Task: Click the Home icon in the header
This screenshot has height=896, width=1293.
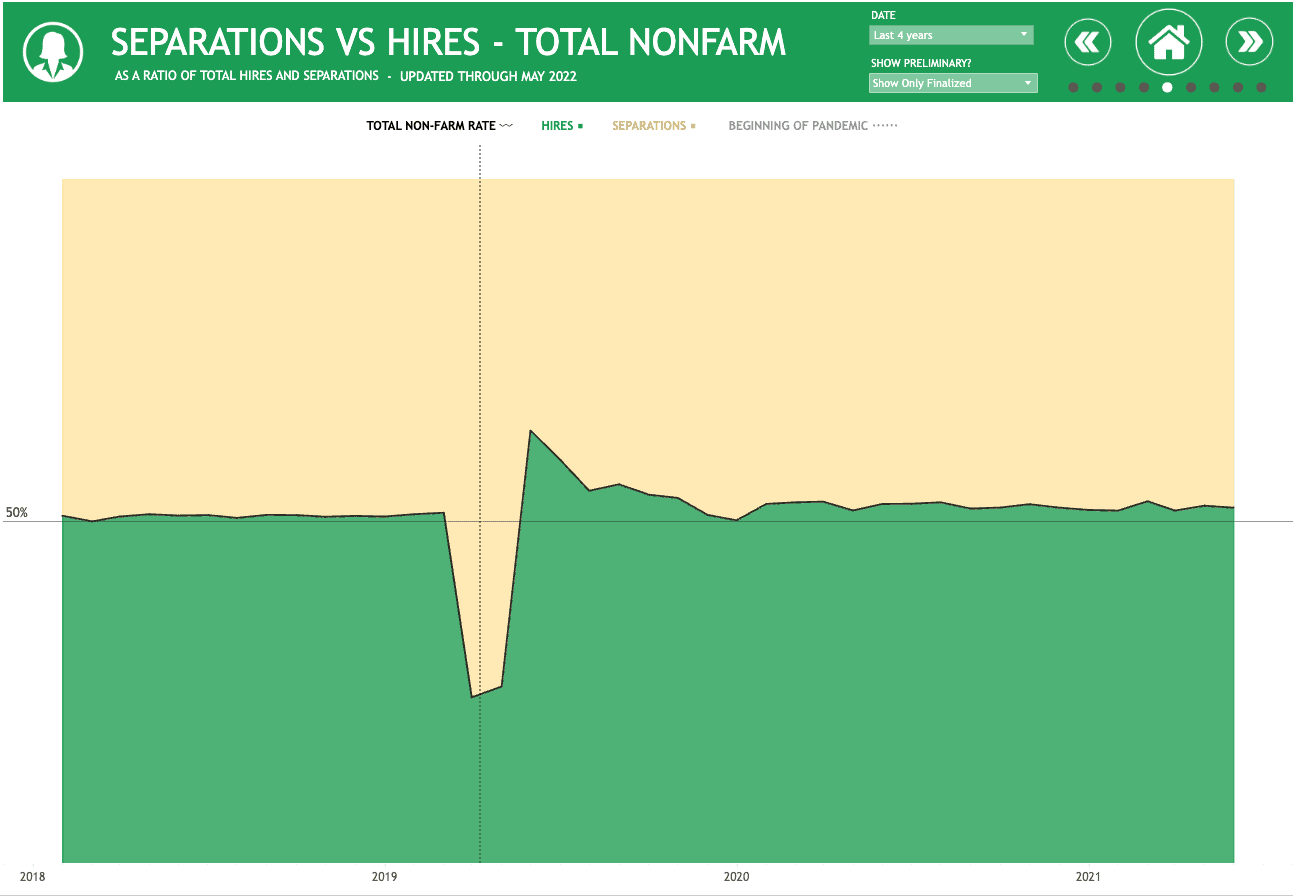Action: (x=1168, y=42)
